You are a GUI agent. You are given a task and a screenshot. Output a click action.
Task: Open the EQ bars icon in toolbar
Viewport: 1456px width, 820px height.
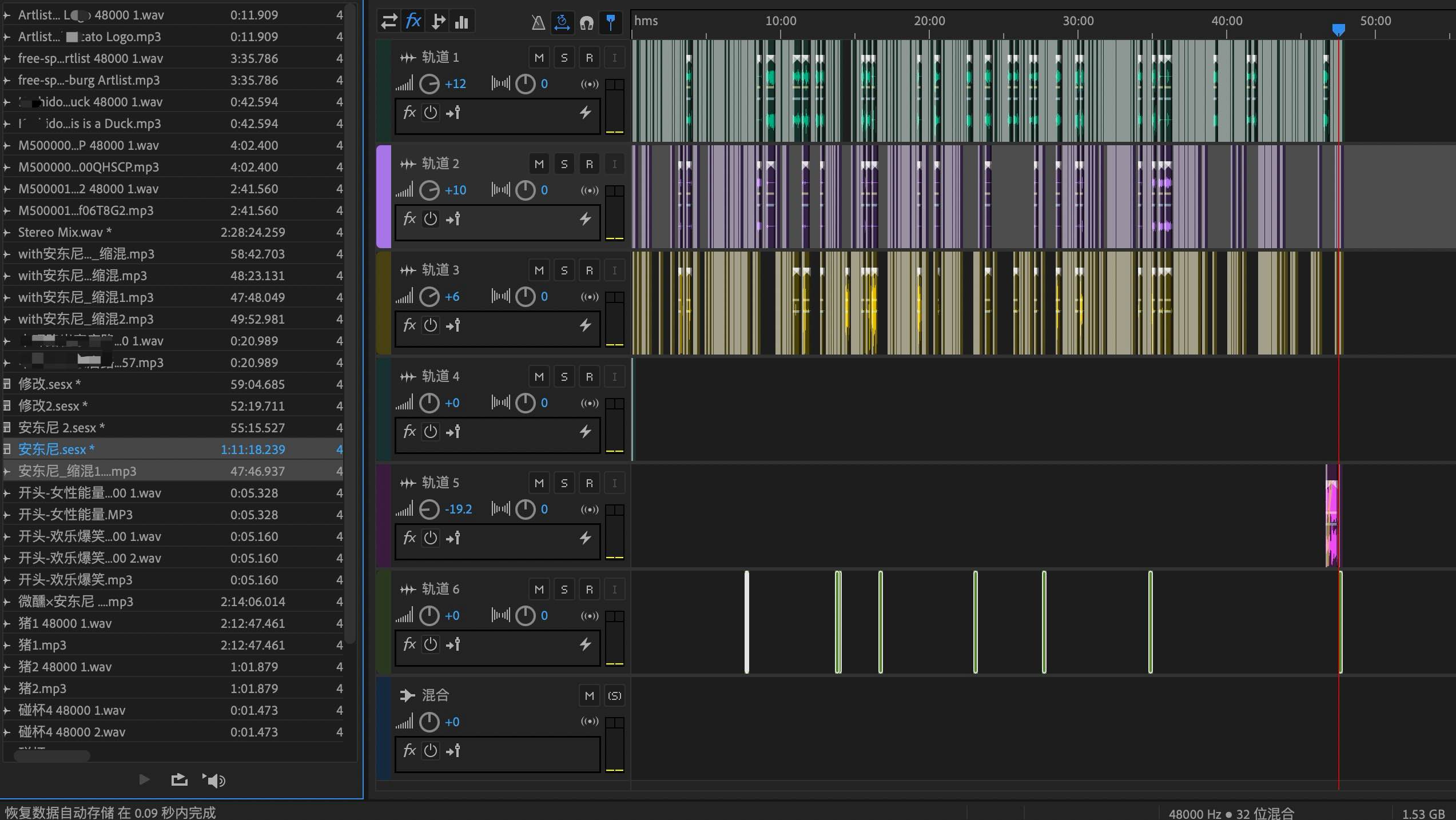(462, 22)
